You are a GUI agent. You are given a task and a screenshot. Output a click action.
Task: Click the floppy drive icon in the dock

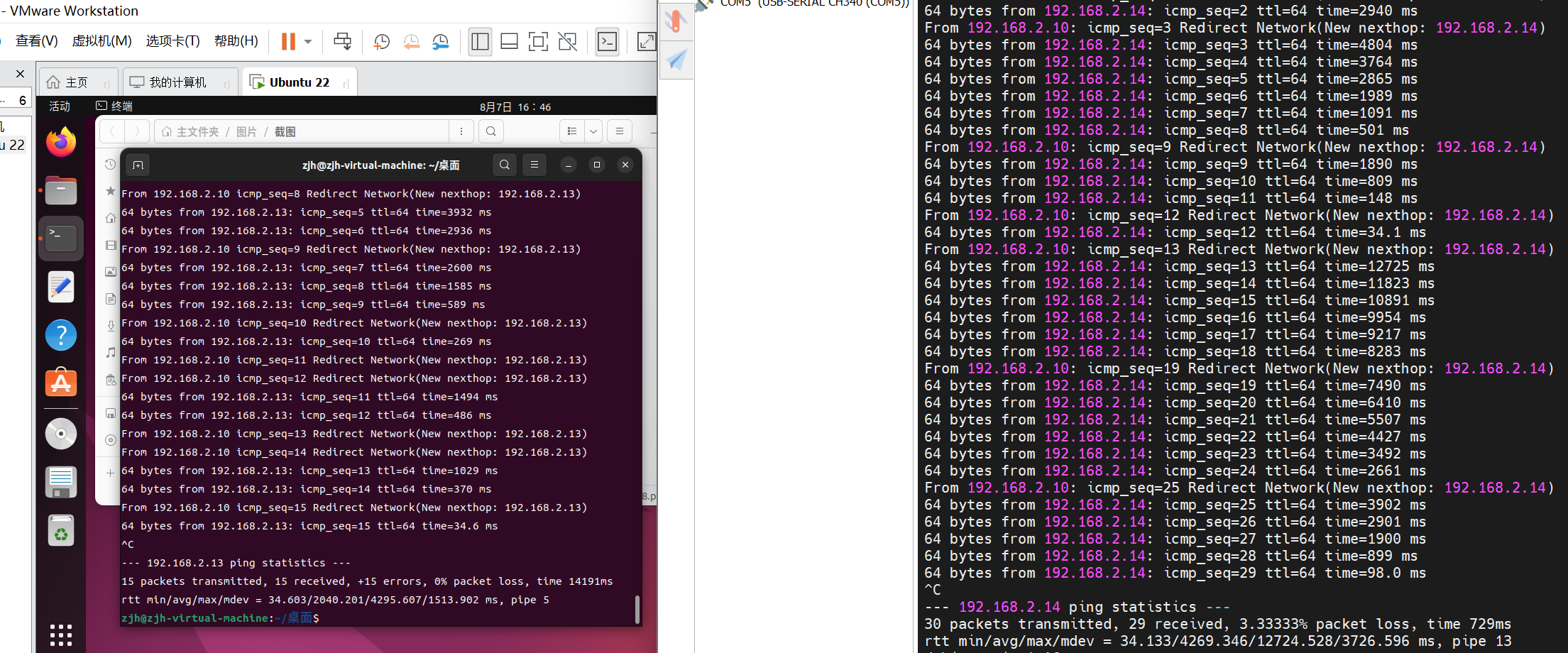[x=61, y=482]
